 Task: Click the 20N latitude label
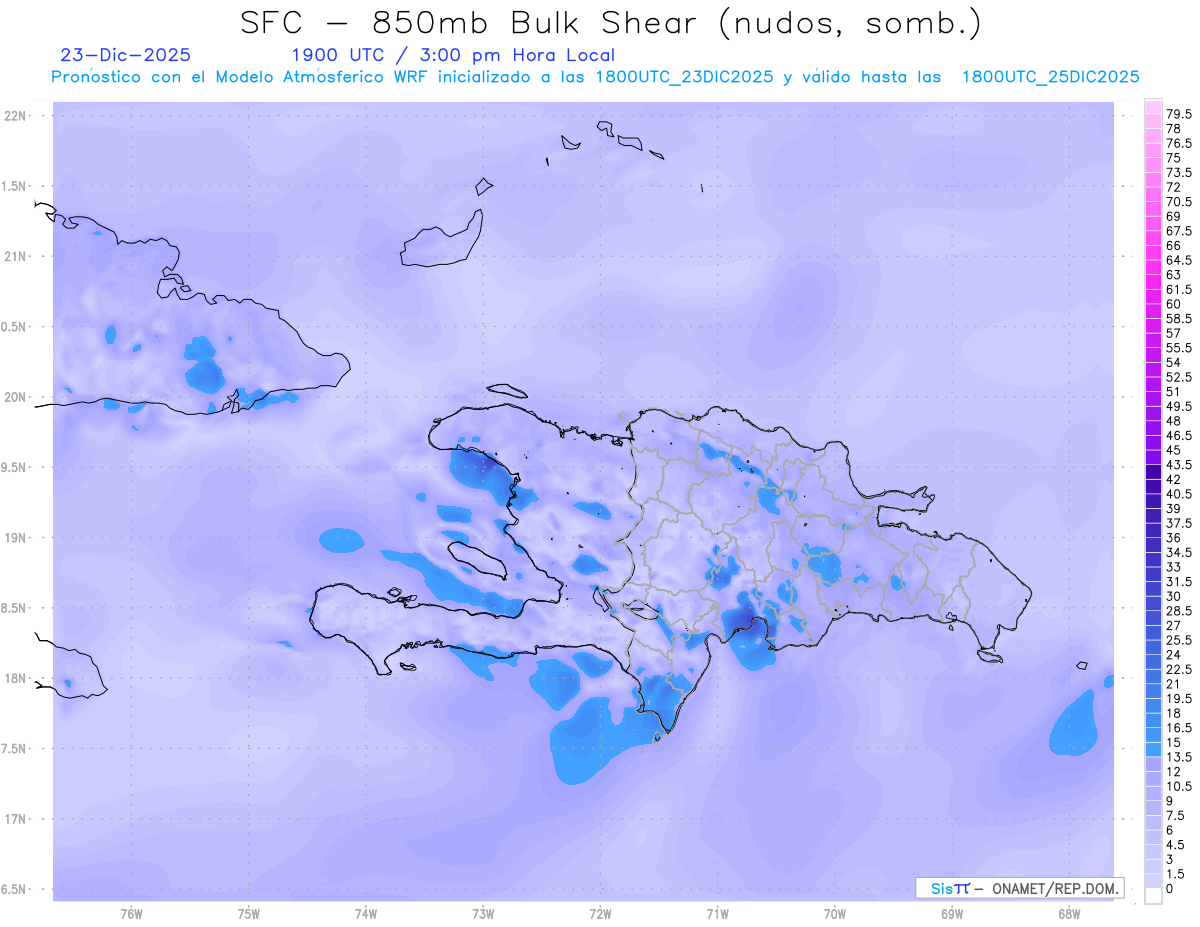[16, 397]
